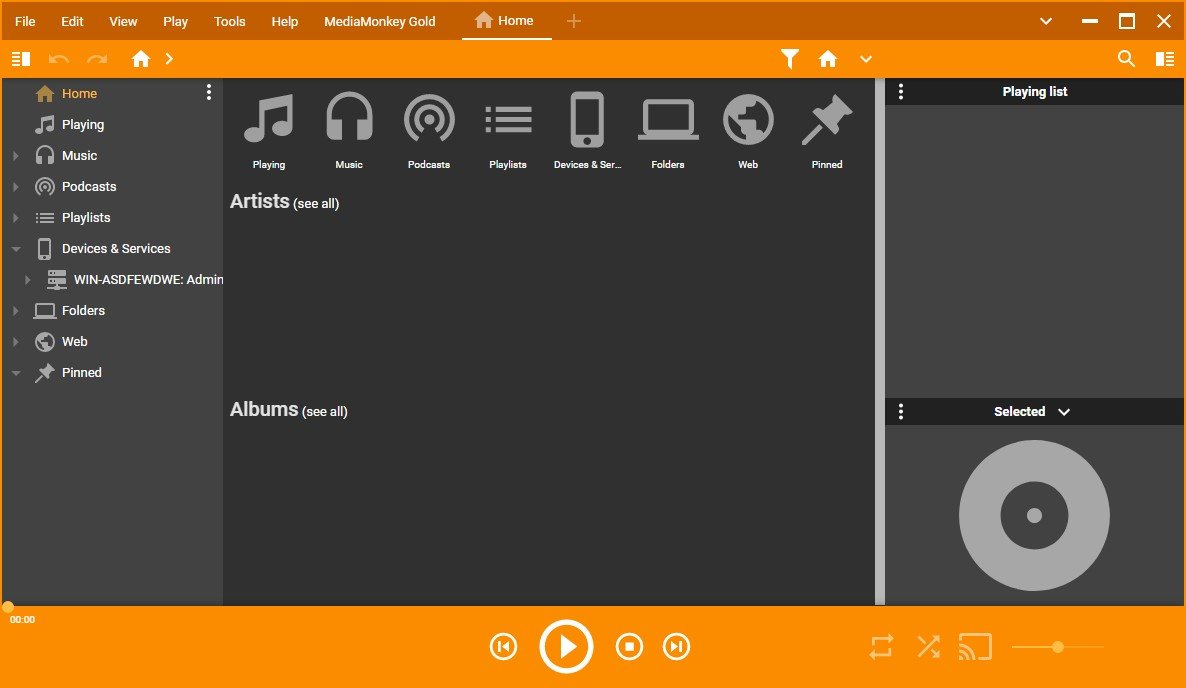
Task: Click the filter funnel icon in toolbar
Action: point(790,59)
